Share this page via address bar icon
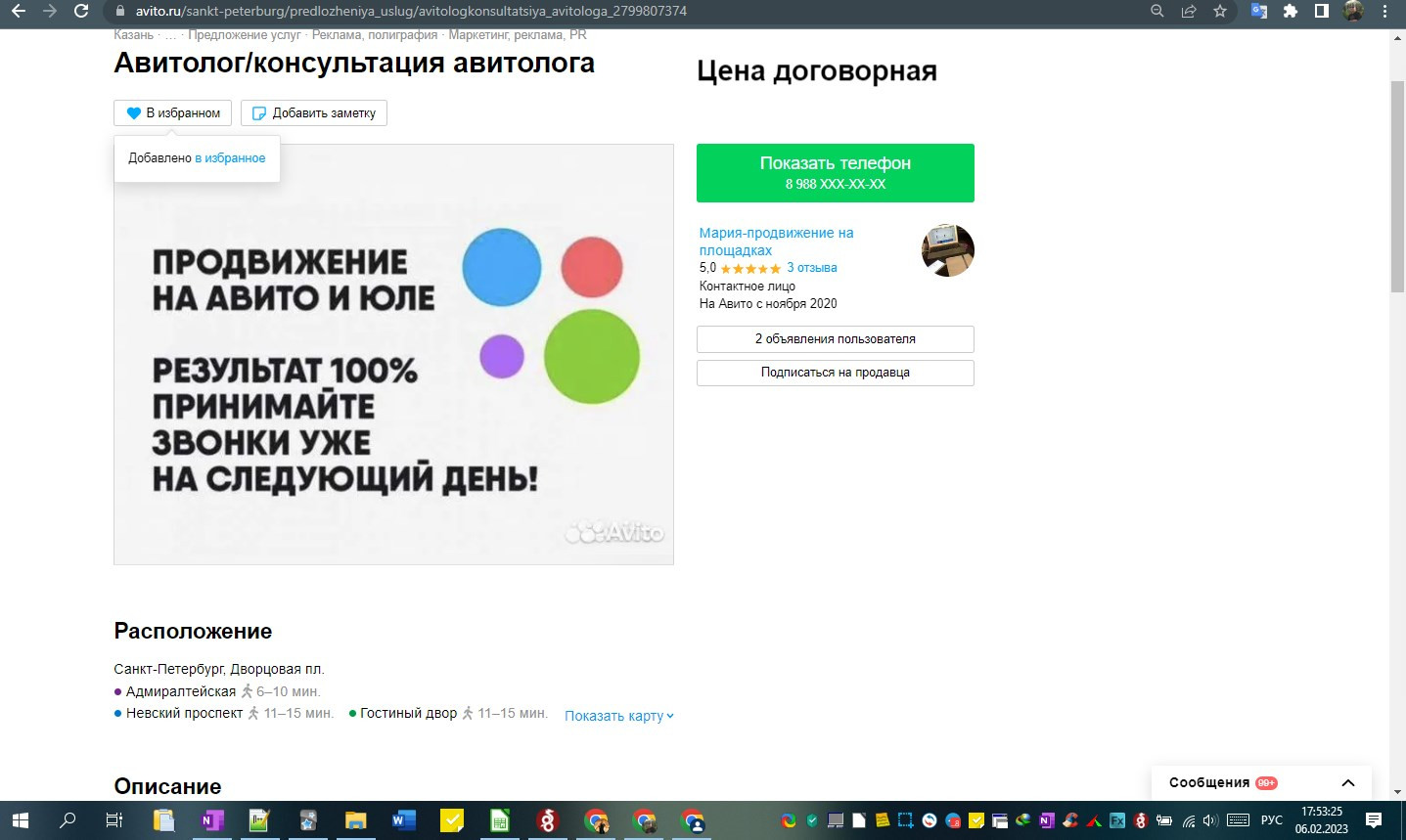The width and height of the screenshot is (1406, 840). [1189, 11]
